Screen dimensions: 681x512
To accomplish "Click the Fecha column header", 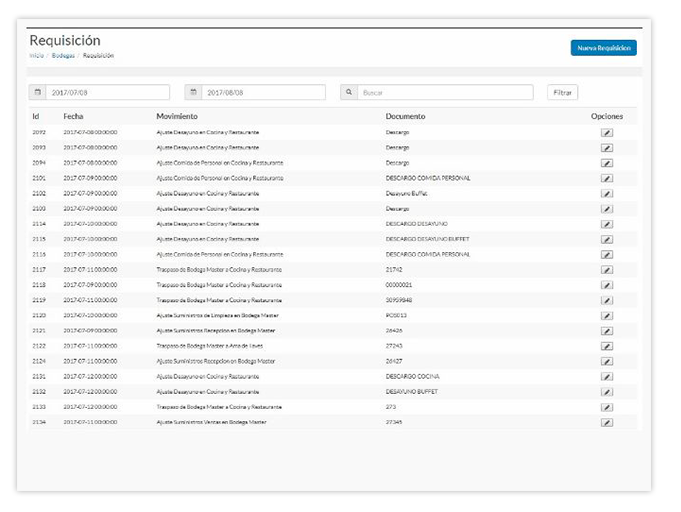I will pos(73,116).
